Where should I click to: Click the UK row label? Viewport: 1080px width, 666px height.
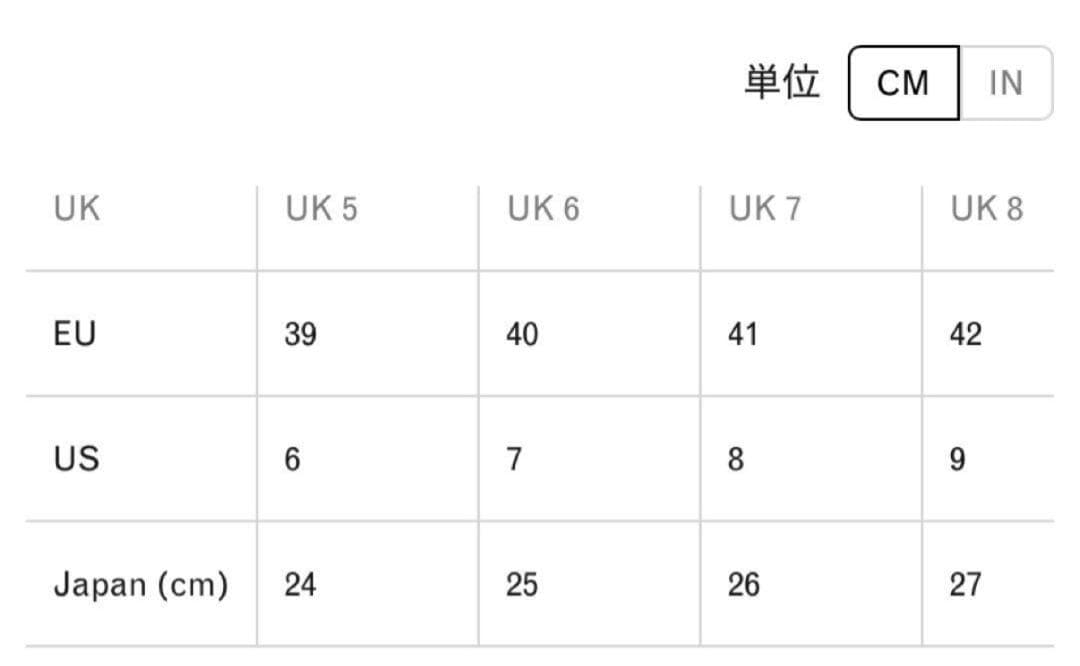(77, 209)
